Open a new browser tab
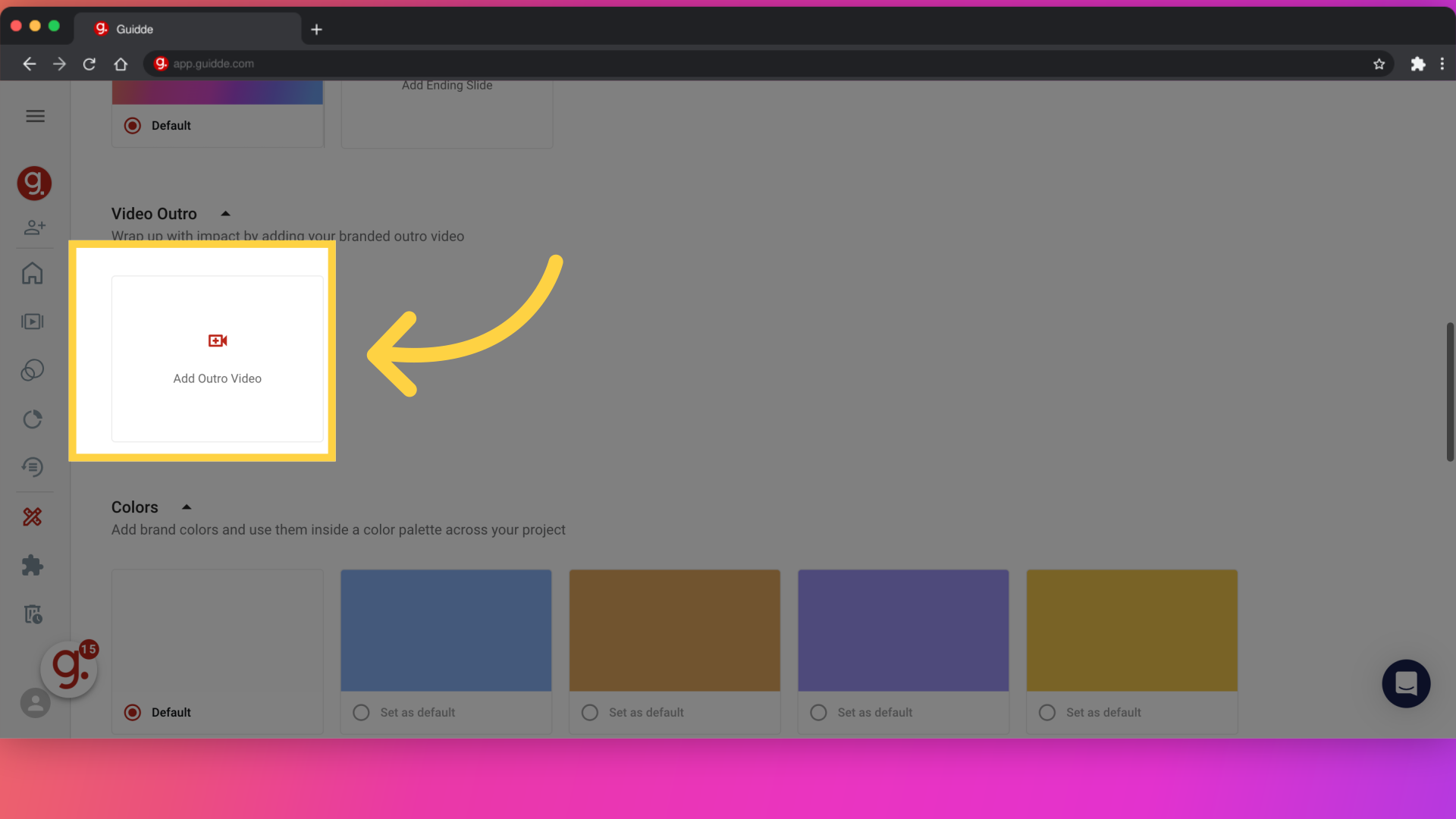 click(x=316, y=30)
